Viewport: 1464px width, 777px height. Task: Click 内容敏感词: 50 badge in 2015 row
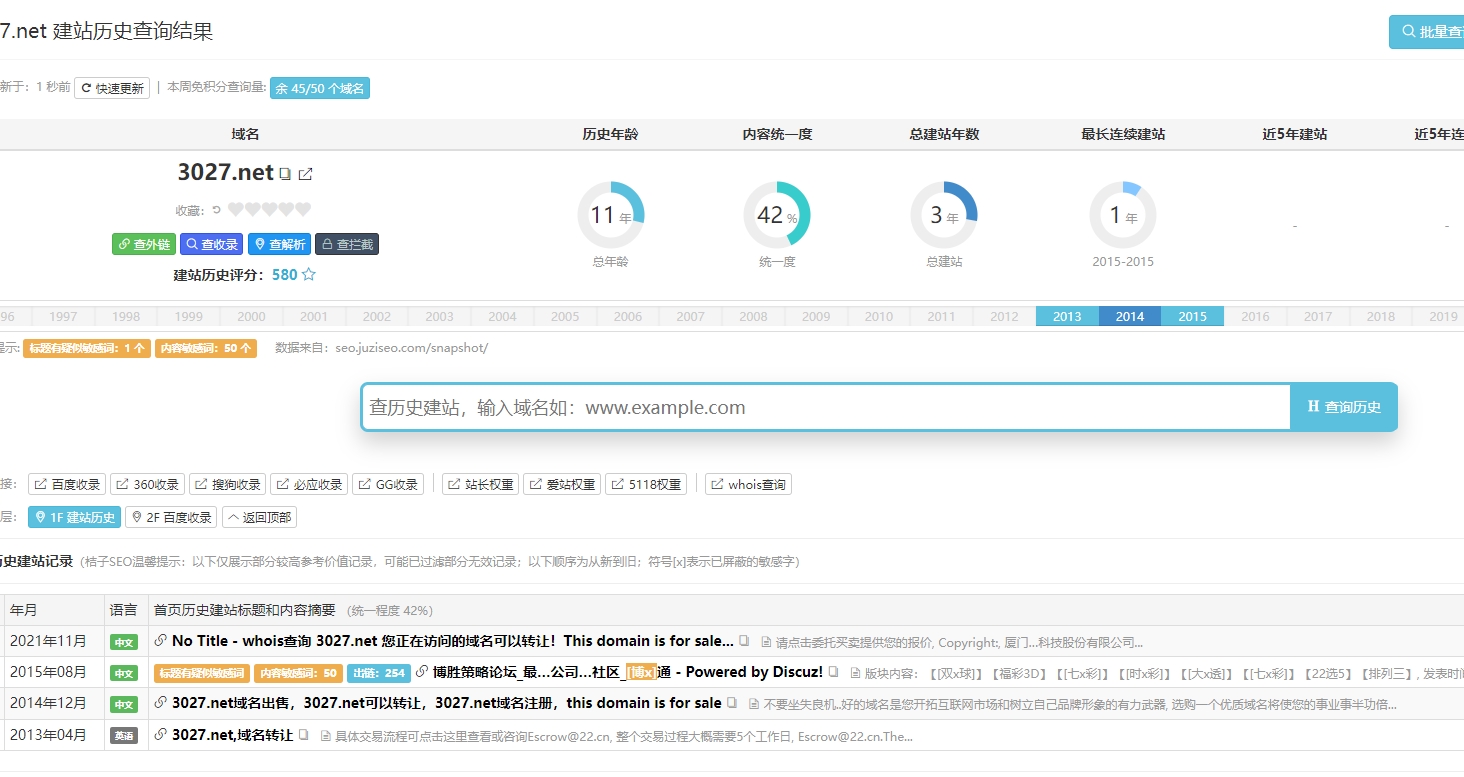pyautogui.click(x=298, y=673)
